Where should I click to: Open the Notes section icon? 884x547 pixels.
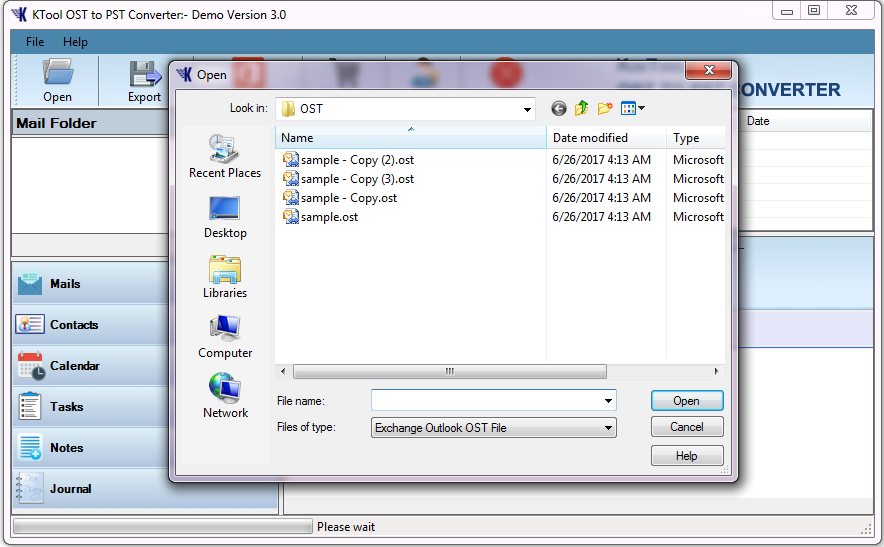pyautogui.click(x=30, y=447)
